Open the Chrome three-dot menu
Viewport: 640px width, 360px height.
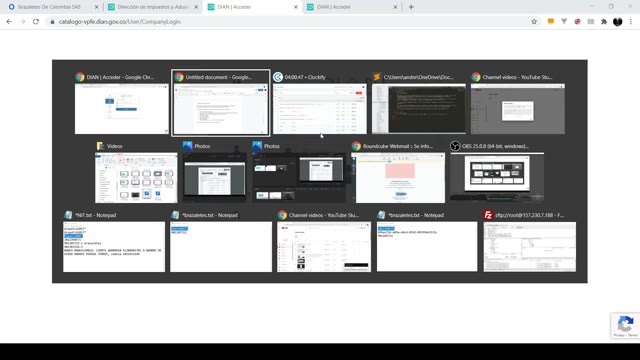coord(631,22)
